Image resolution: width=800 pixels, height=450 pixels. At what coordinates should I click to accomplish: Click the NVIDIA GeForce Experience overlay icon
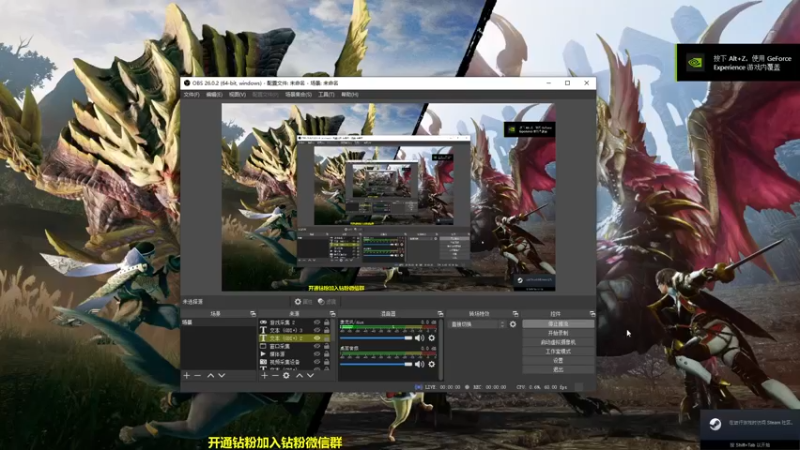(x=695, y=63)
